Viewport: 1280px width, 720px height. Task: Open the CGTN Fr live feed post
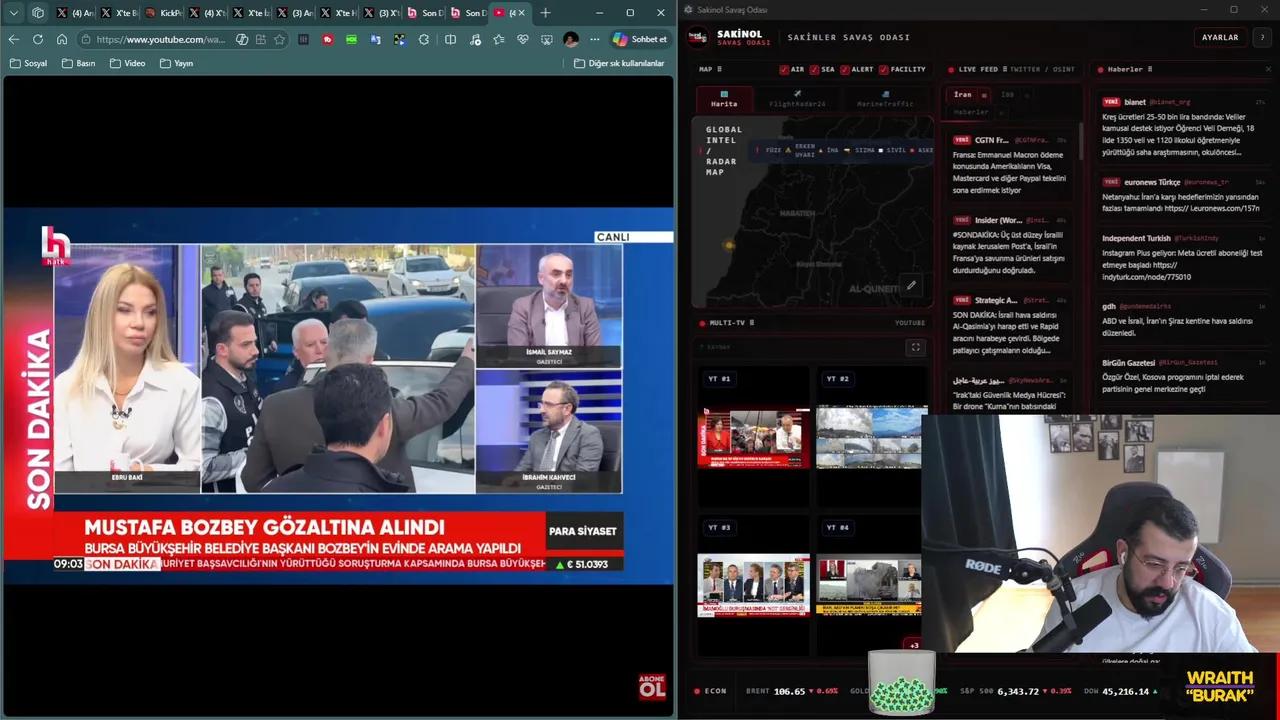(x=1009, y=165)
